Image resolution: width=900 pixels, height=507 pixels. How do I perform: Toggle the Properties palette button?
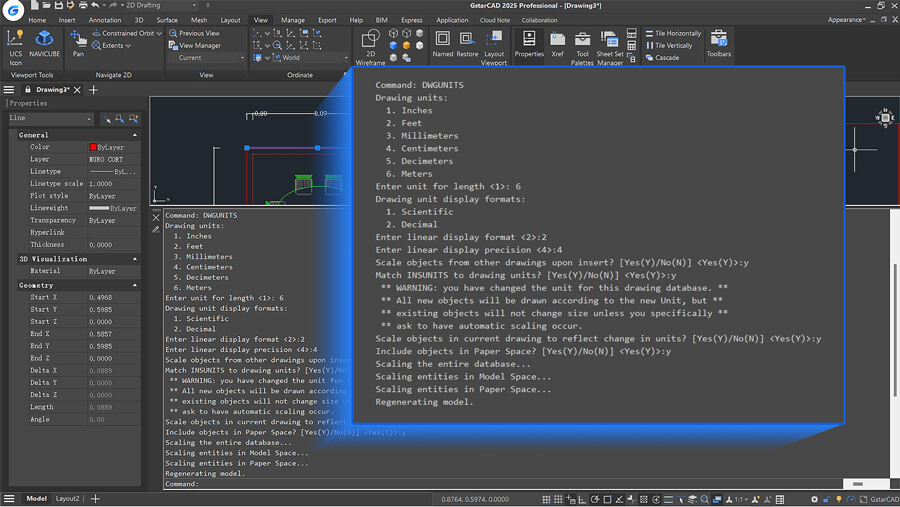tap(529, 44)
